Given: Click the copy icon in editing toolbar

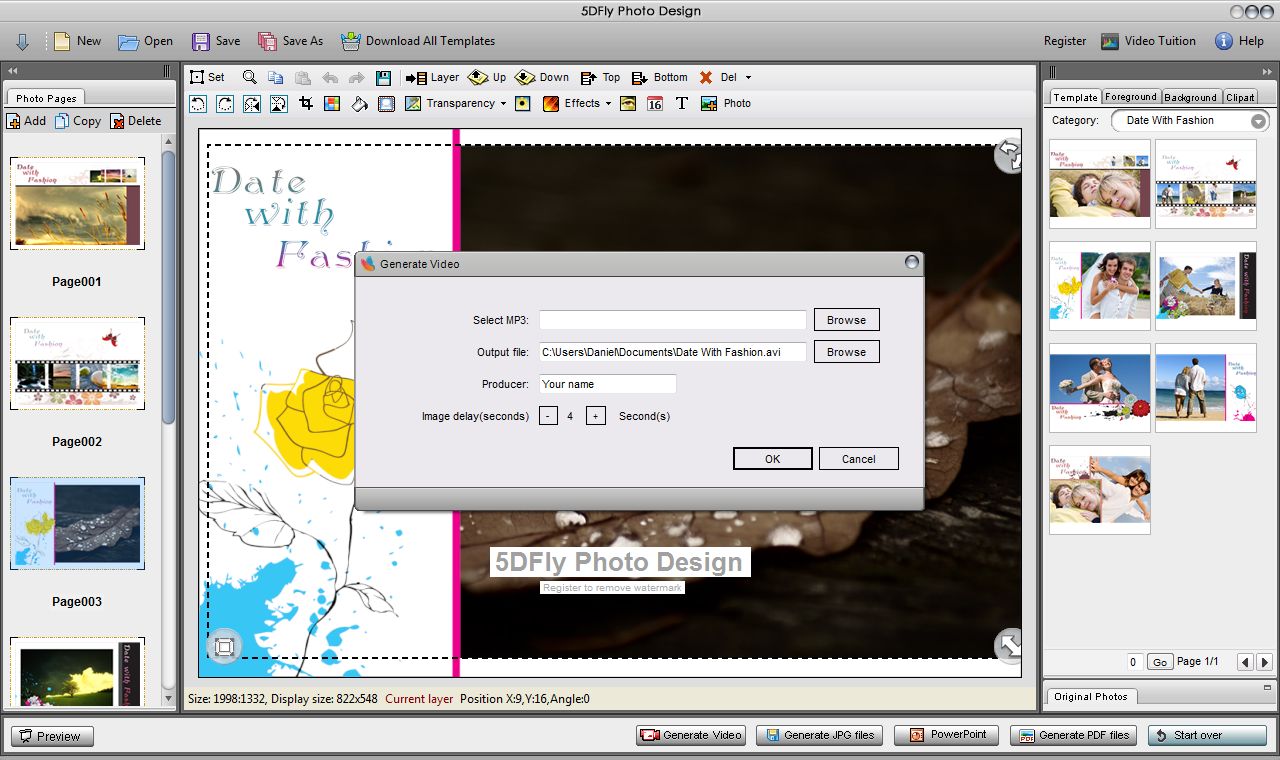Looking at the screenshot, I should 276,77.
